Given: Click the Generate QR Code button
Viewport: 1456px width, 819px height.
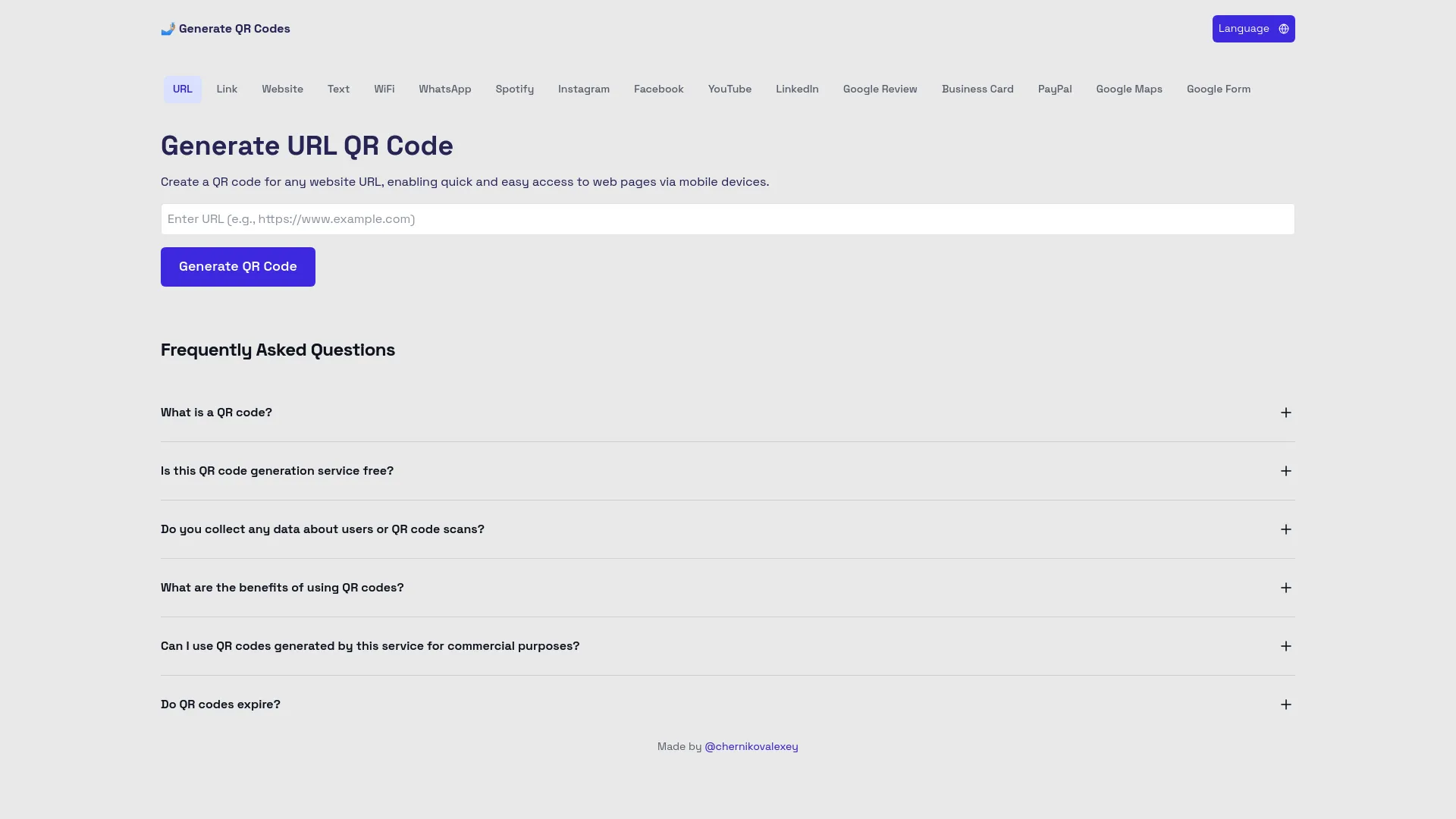Looking at the screenshot, I should tap(238, 267).
